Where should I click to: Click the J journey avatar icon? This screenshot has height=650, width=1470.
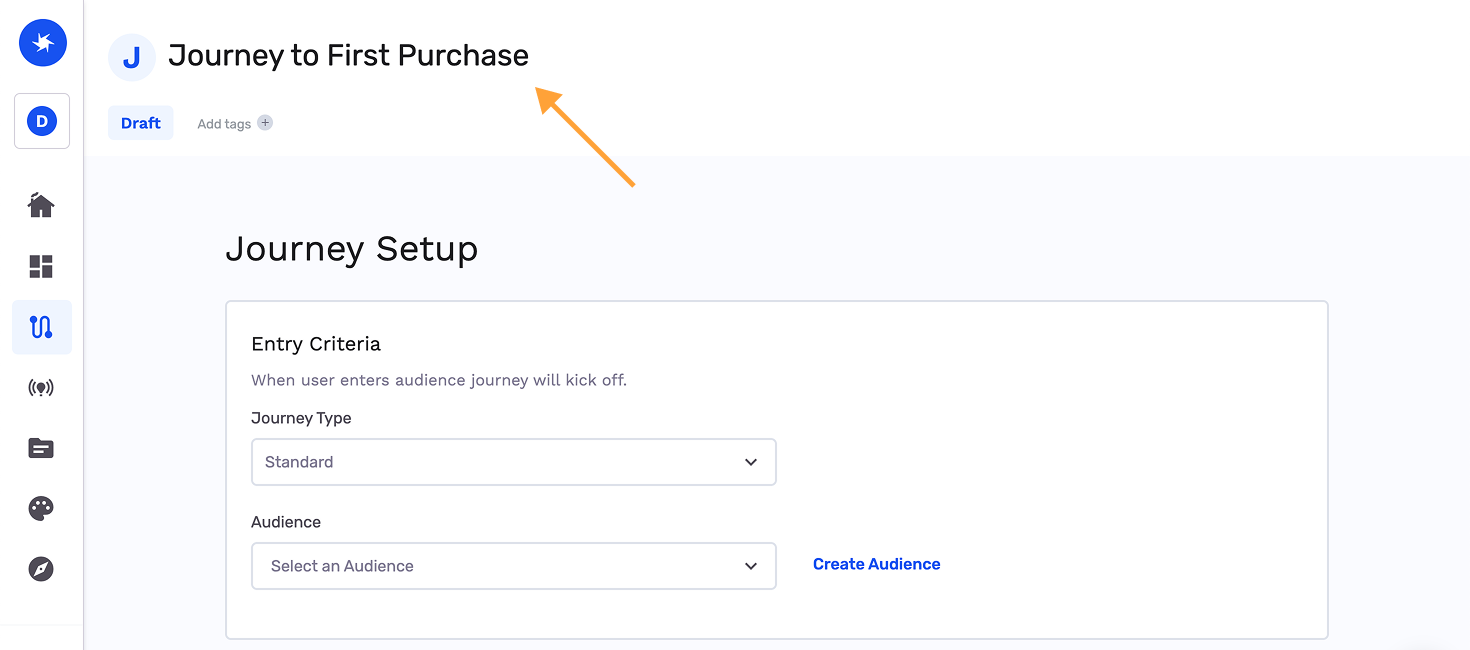[132, 57]
